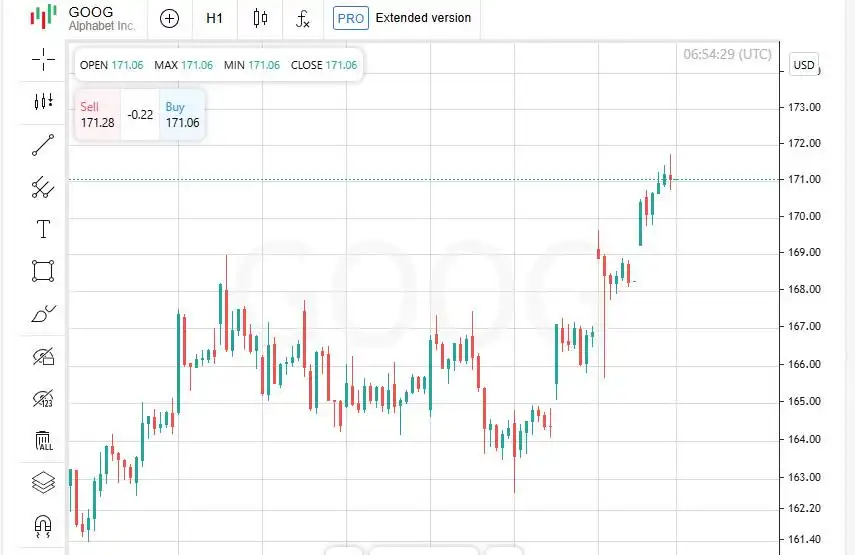Click the PRO badge
The height and width of the screenshot is (555, 855).
pos(351,19)
